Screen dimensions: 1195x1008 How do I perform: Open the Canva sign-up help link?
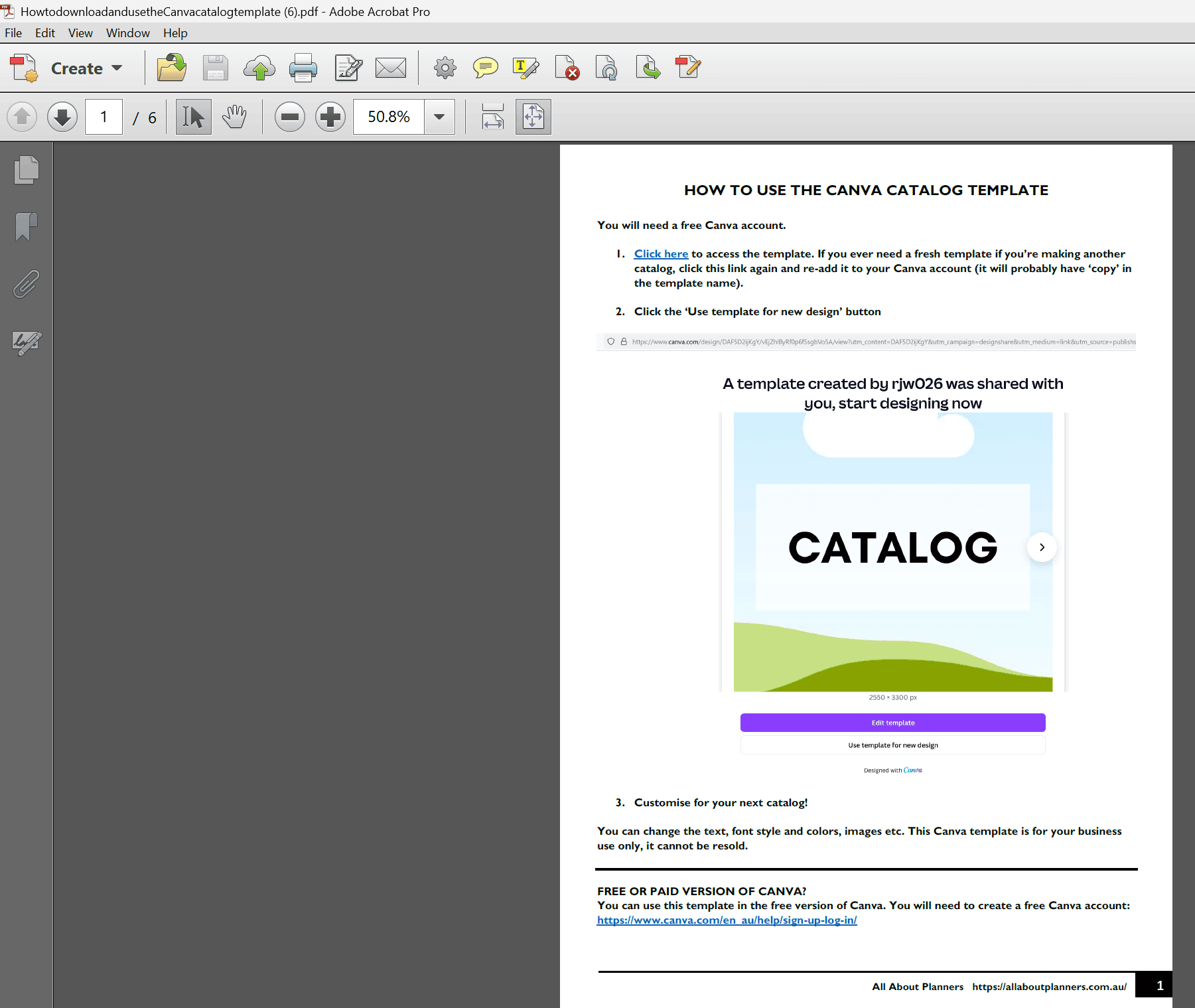[x=727, y=920]
